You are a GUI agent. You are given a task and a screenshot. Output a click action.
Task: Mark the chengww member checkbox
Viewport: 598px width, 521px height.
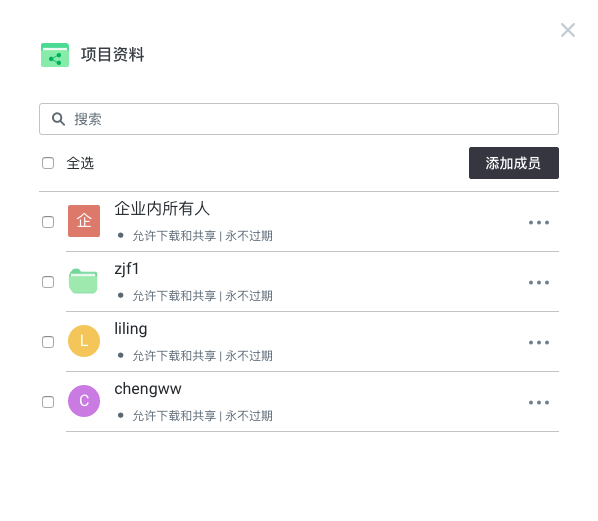[x=48, y=402]
